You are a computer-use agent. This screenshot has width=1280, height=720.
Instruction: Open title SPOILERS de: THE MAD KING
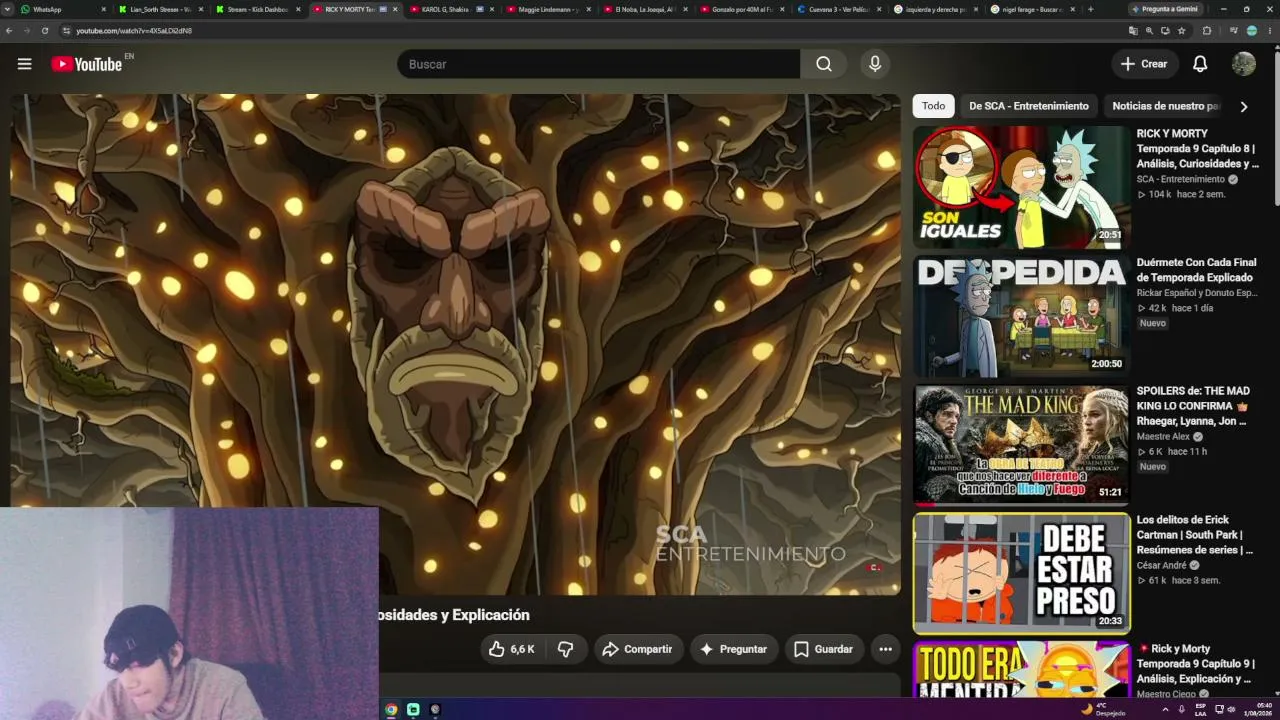(1193, 406)
